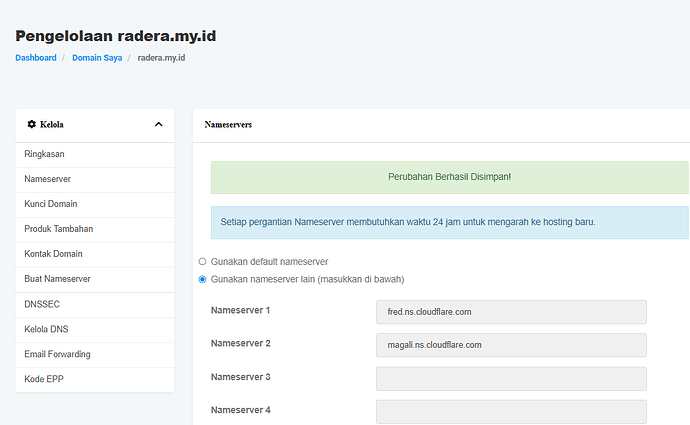690x425 pixels.
Task: Select Gunakan nameserver lain radio
Action: coord(202,279)
